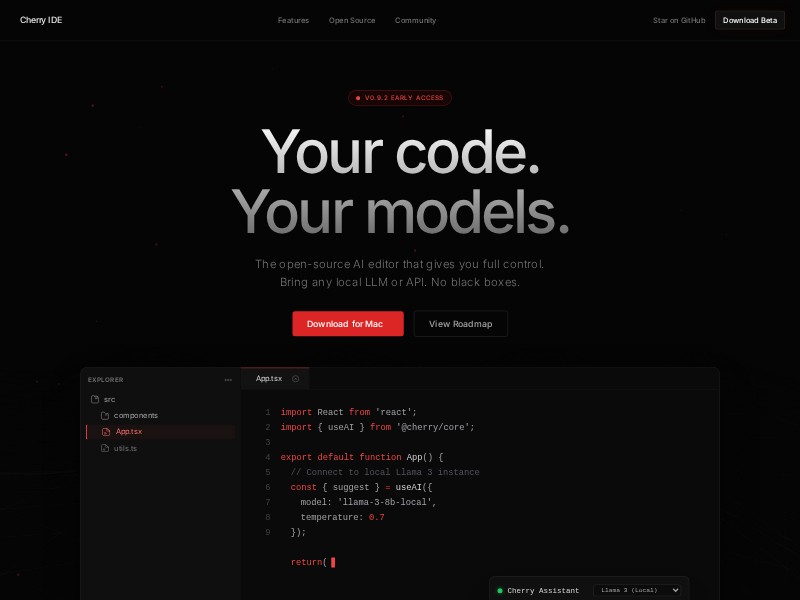Open the Features nav item

point(293,20)
